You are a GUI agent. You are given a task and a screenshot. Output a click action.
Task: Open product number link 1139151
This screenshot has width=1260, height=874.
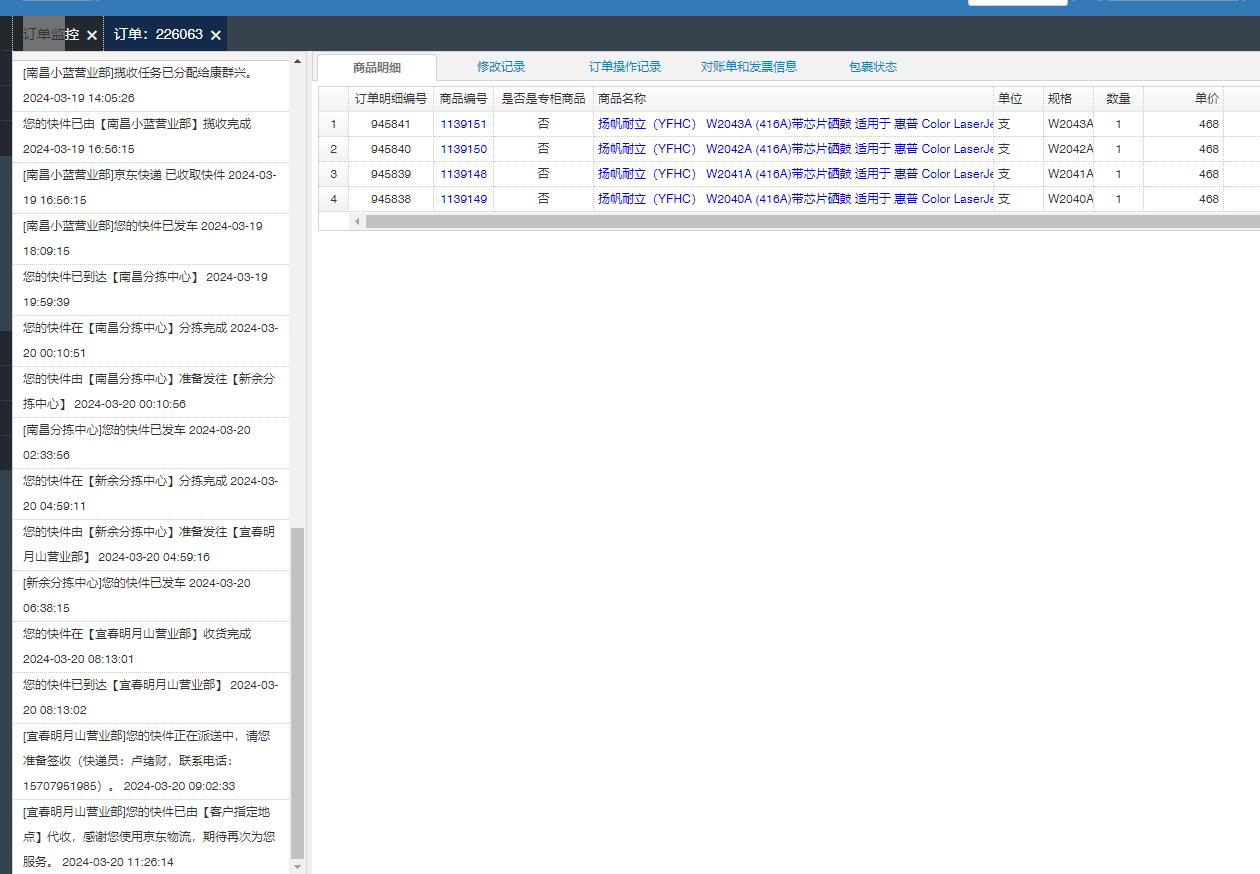(x=464, y=124)
